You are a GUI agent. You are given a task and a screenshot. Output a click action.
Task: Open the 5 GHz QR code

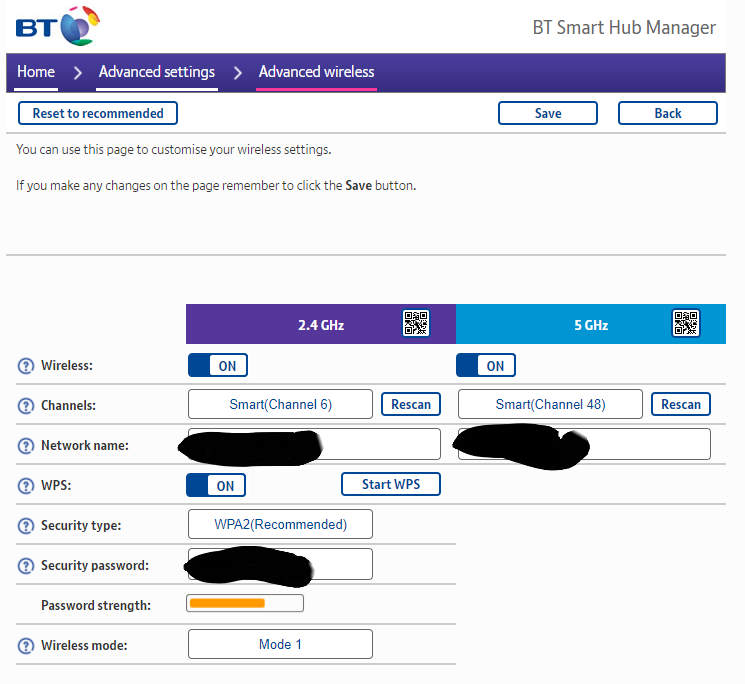pyautogui.click(x=686, y=324)
